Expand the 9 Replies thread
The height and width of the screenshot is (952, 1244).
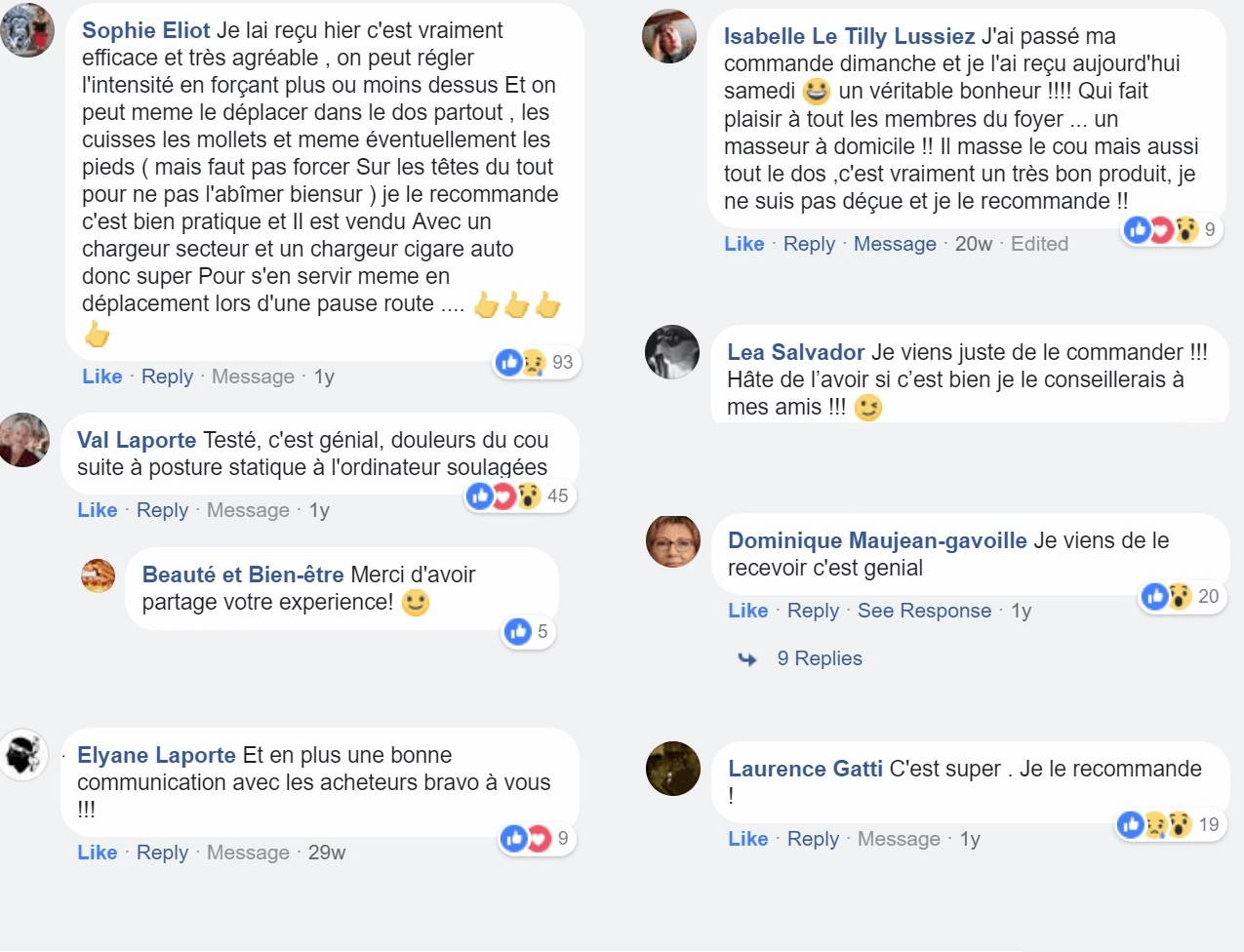pyautogui.click(x=819, y=658)
